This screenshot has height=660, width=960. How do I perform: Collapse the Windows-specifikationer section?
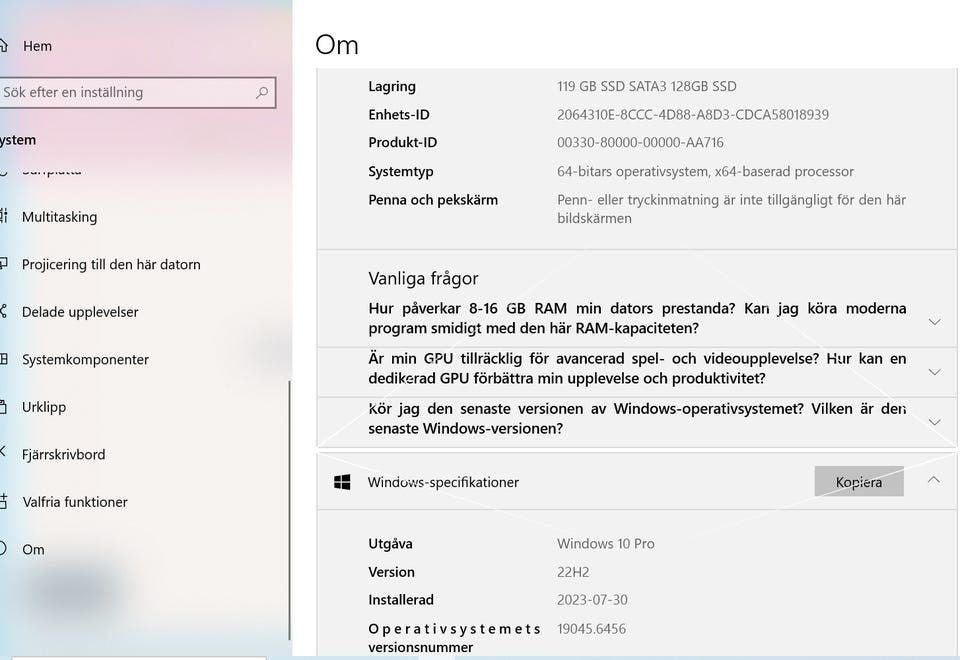(934, 480)
